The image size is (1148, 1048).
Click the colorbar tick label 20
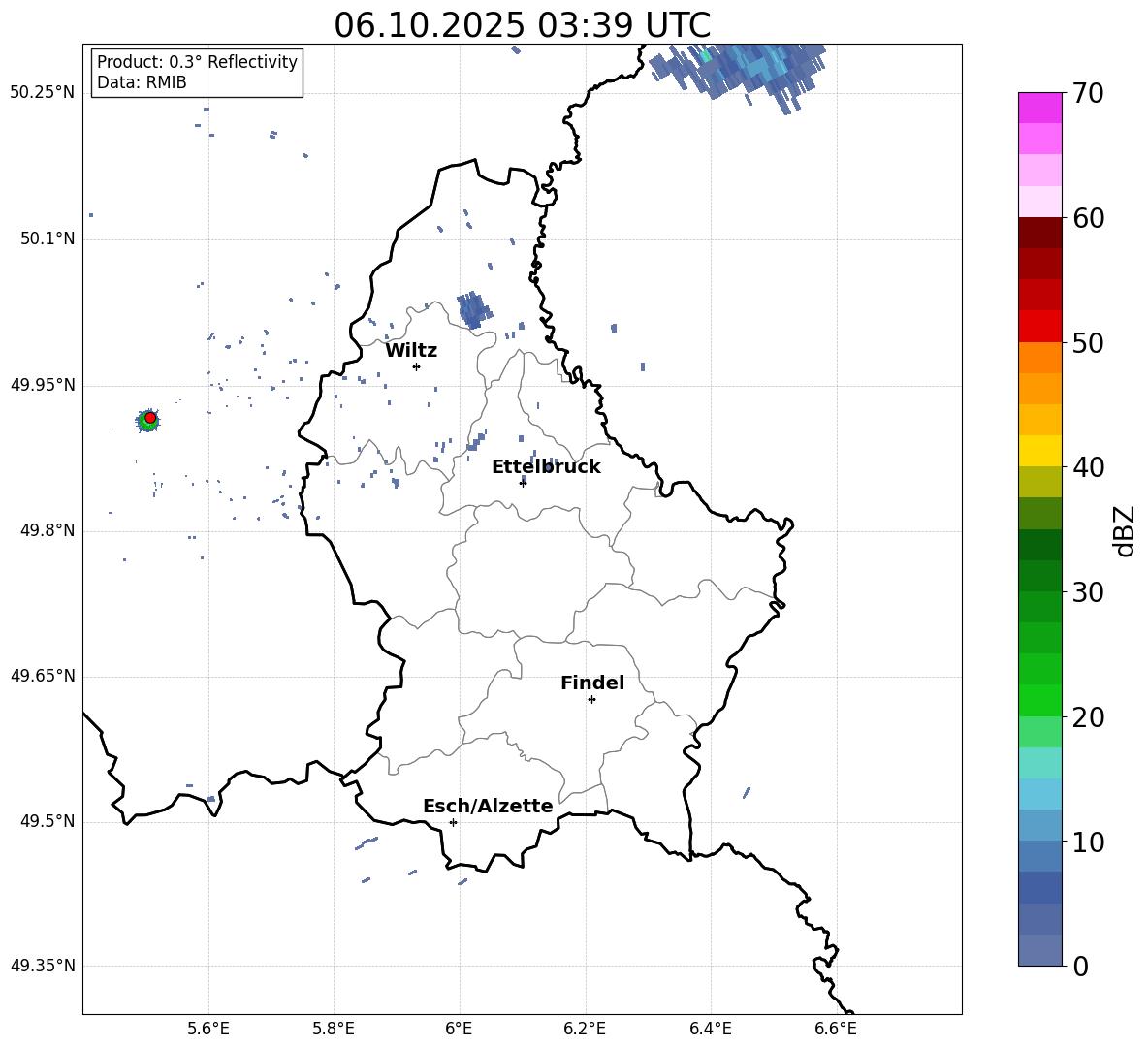click(1088, 717)
